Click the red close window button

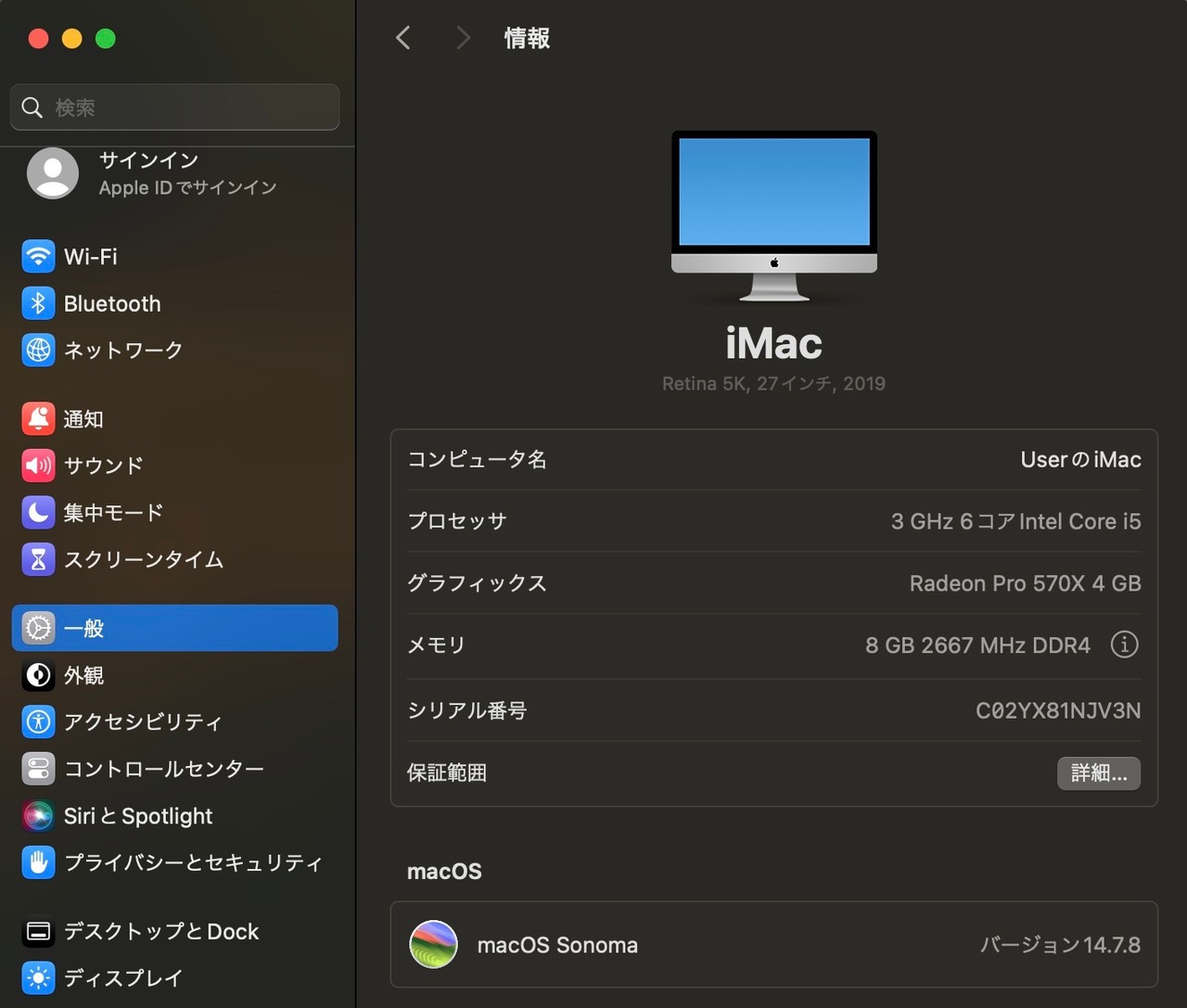[38, 38]
